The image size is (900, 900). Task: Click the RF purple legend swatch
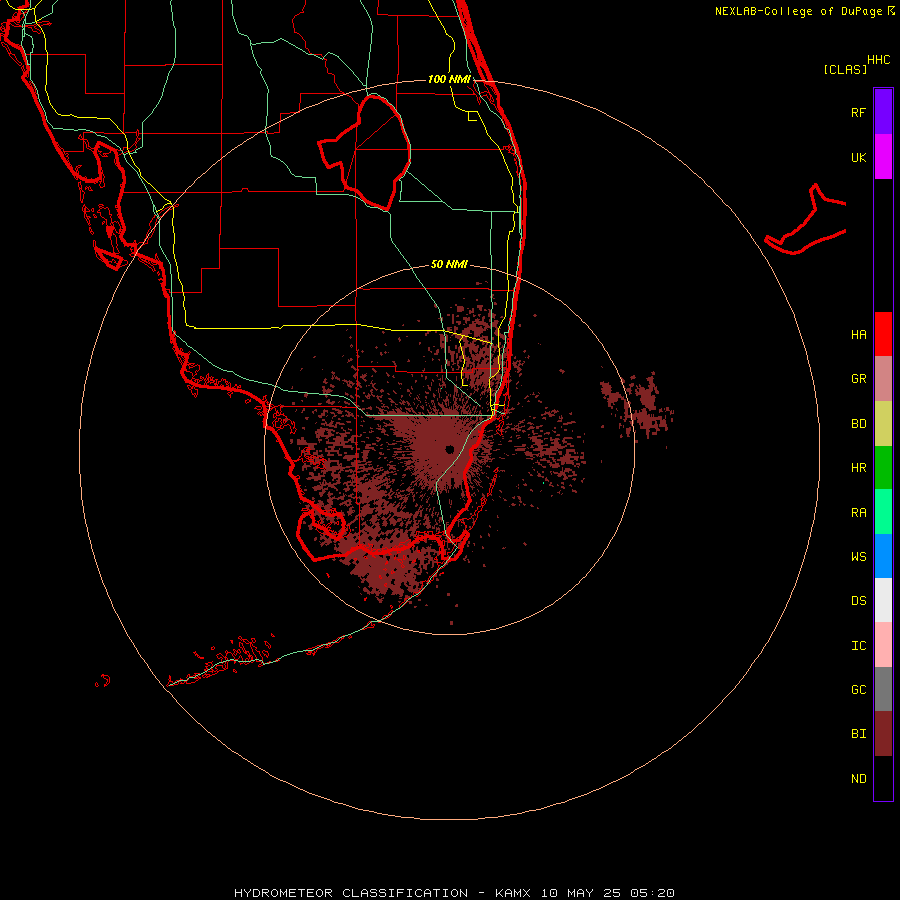pos(883,112)
